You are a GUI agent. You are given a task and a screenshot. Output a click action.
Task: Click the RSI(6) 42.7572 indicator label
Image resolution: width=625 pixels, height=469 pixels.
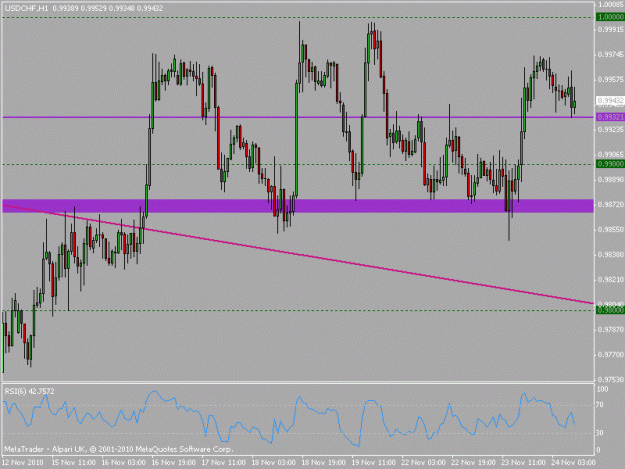[29, 391]
